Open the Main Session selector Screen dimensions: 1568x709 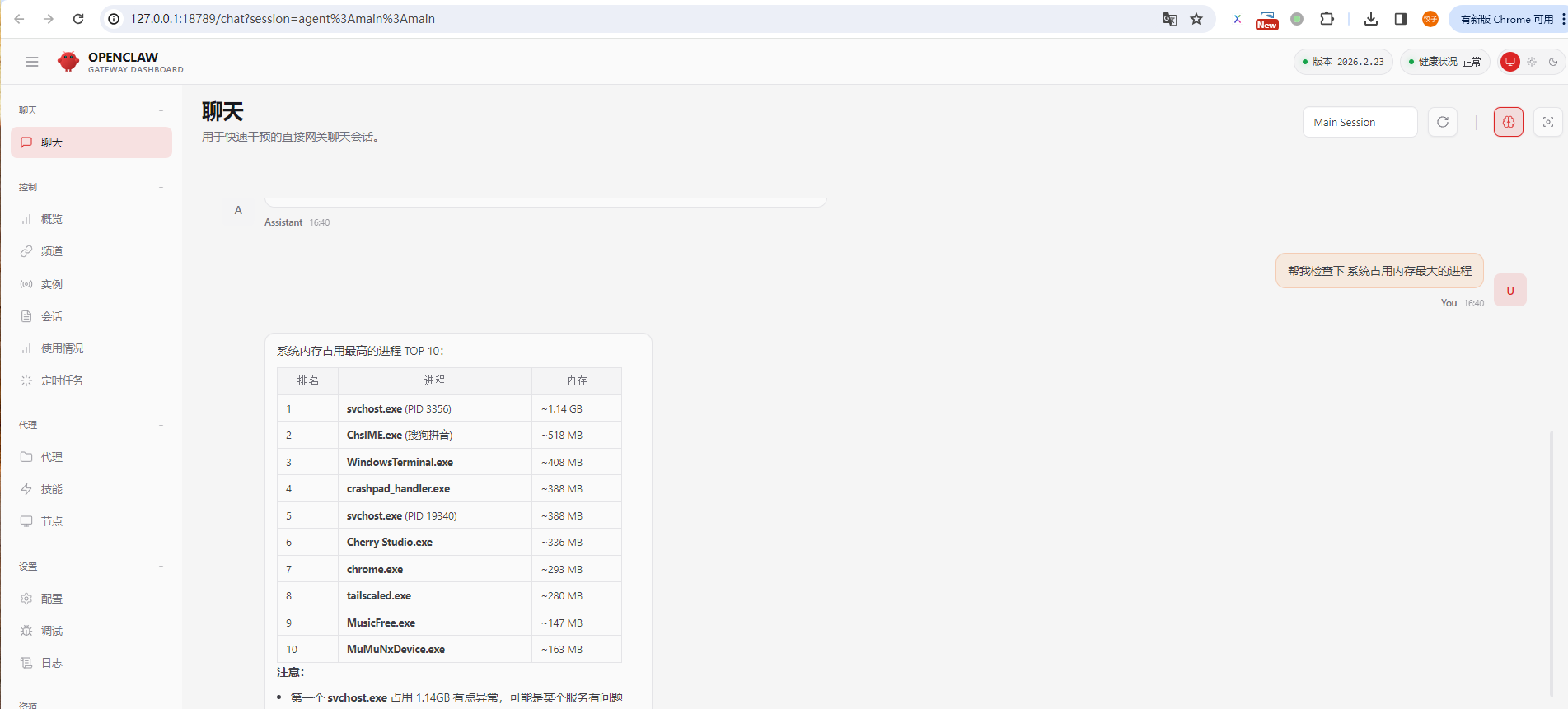pyautogui.click(x=1360, y=122)
